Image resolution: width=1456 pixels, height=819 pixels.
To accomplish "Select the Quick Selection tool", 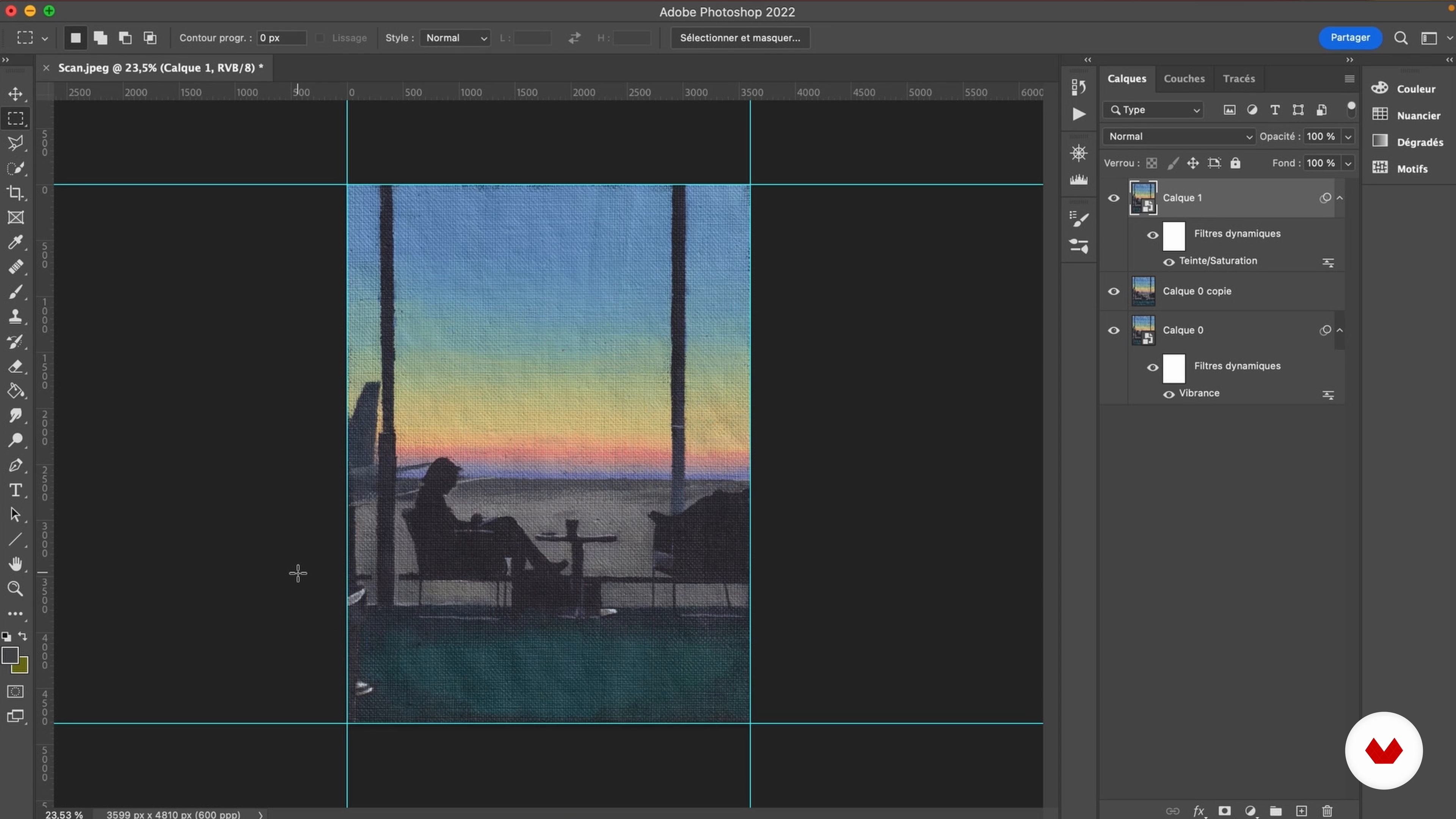I will [15, 168].
